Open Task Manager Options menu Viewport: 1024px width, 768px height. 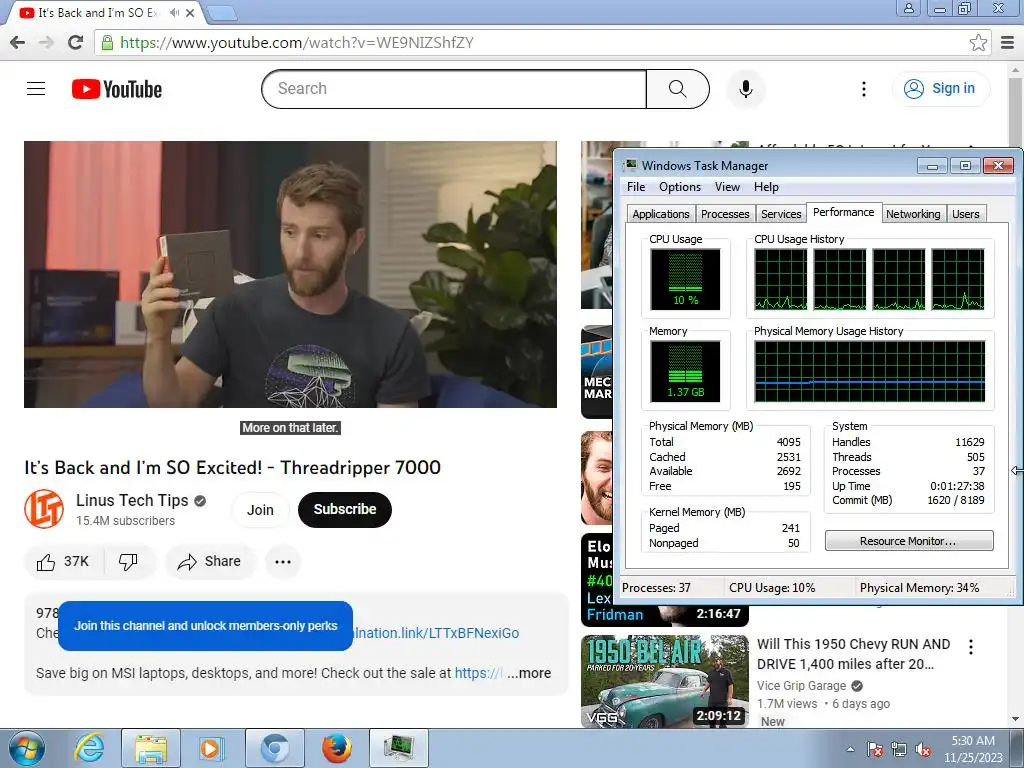(x=680, y=187)
